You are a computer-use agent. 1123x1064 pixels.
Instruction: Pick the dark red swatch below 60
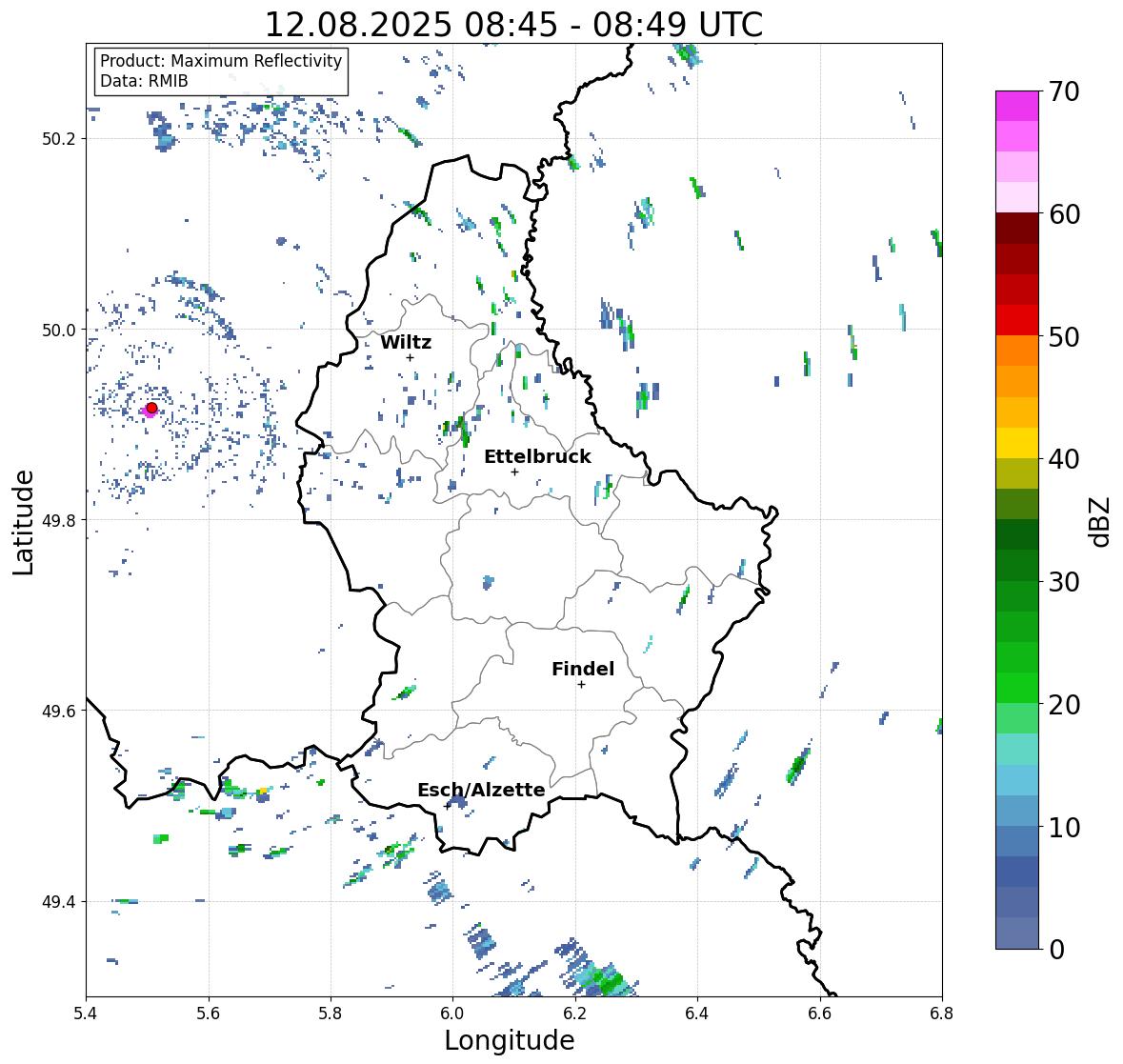pyautogui.click(x=1017, y=229)
